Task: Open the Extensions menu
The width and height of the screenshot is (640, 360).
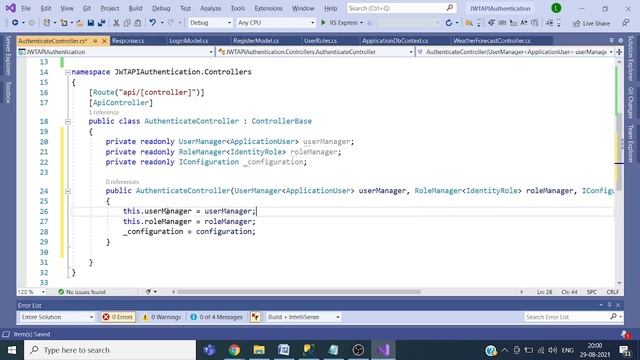Action: coord(268,8)
